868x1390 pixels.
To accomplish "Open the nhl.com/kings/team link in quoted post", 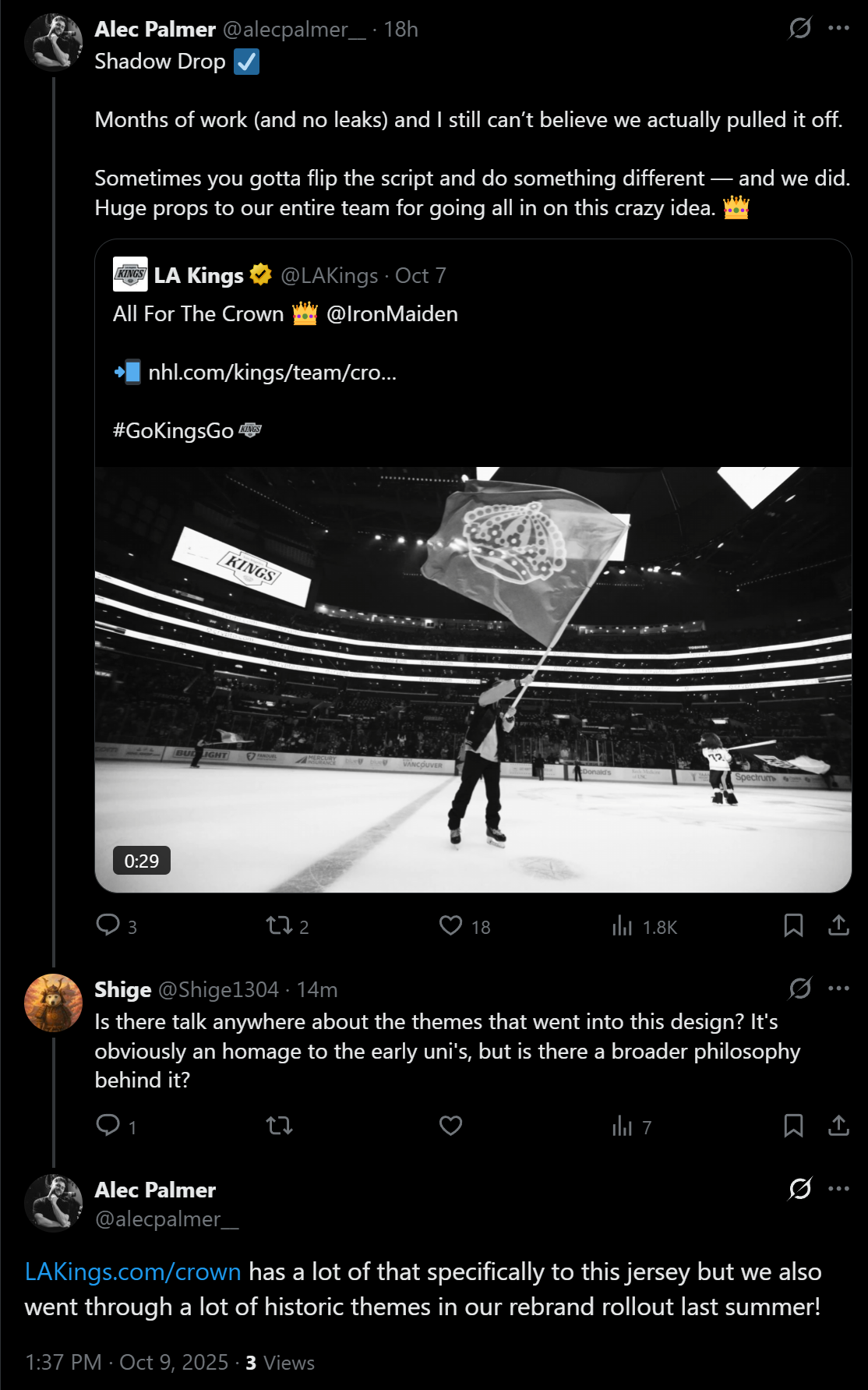I will tap(272, 373).
